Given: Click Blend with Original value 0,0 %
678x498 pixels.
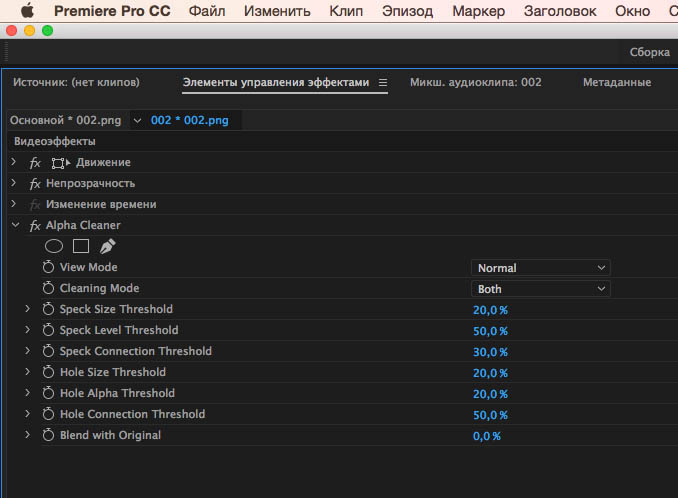Looking at the screenshot, I should point(487,436).
